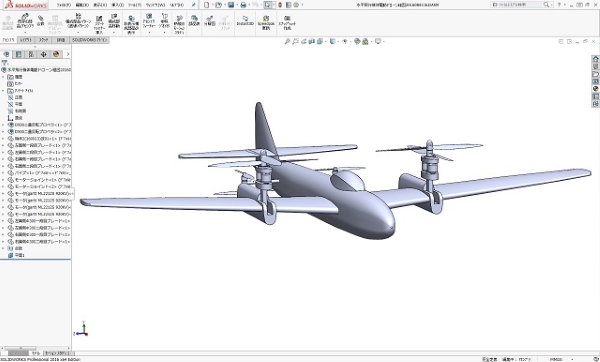Switch to the SOLIDWORKS Add-Ins tab
The image size is (600, 362).
point(90,40)
